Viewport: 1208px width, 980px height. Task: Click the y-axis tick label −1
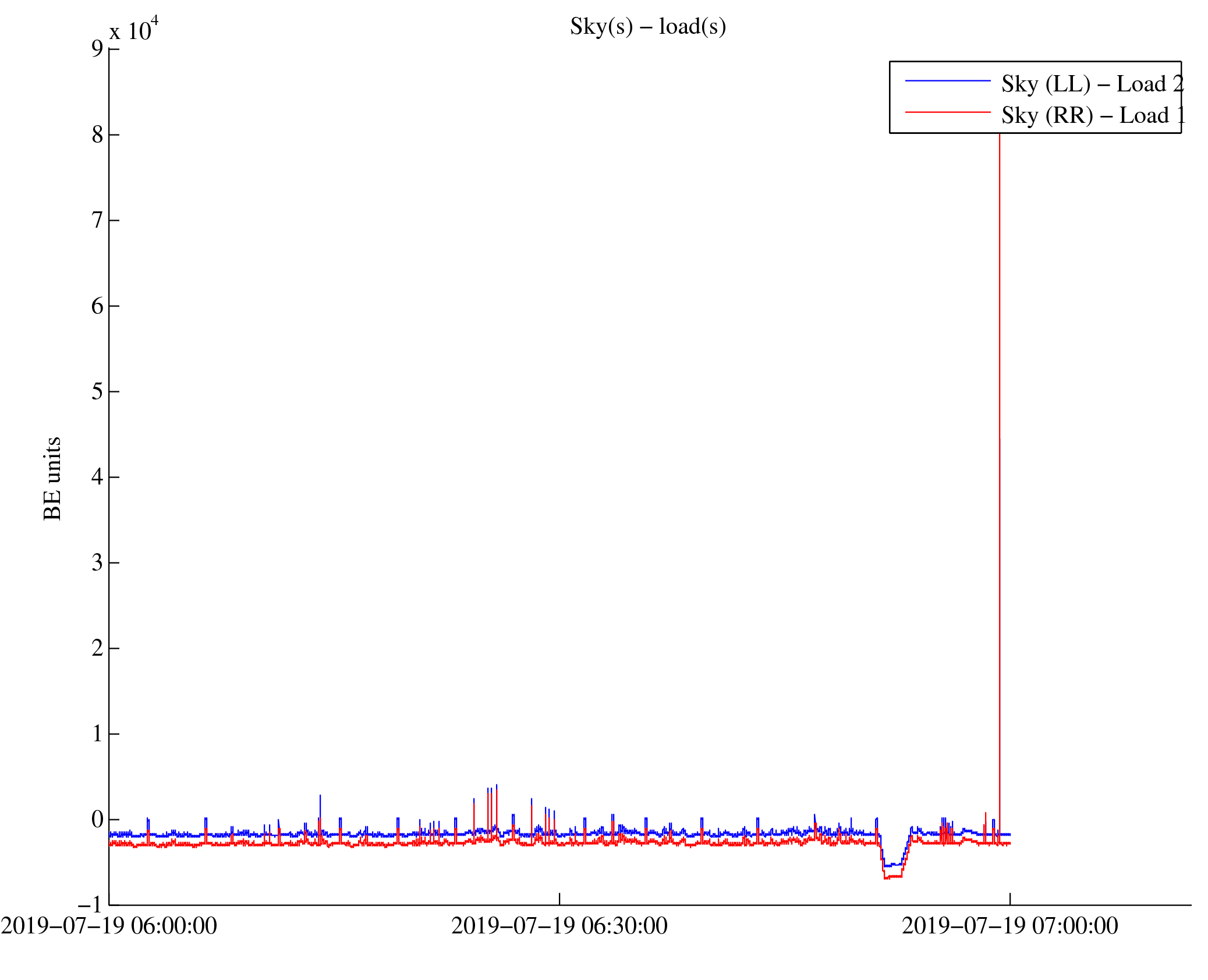[90, 905]
